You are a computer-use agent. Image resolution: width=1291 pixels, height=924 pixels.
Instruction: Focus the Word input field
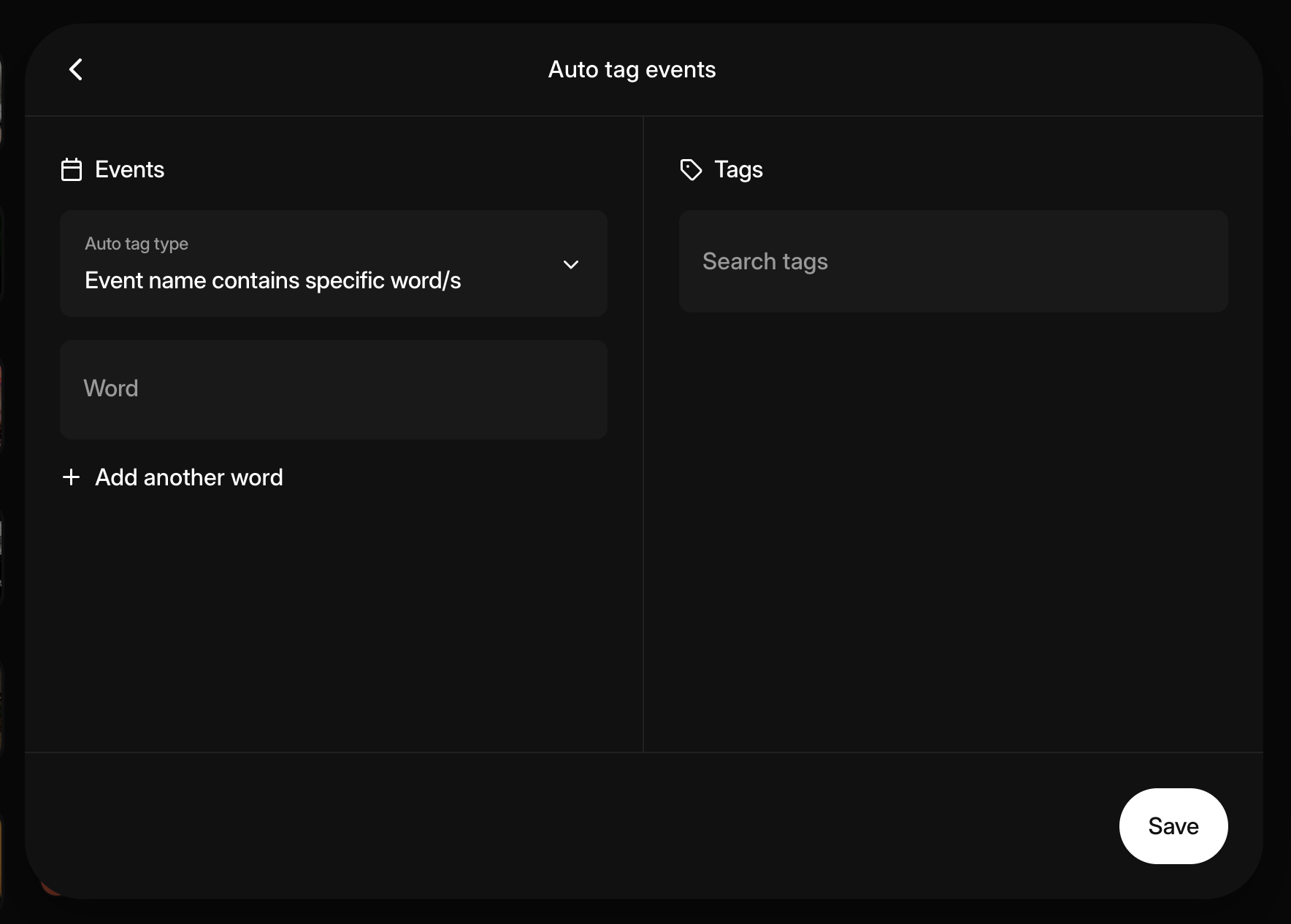(x=333, y=389)
